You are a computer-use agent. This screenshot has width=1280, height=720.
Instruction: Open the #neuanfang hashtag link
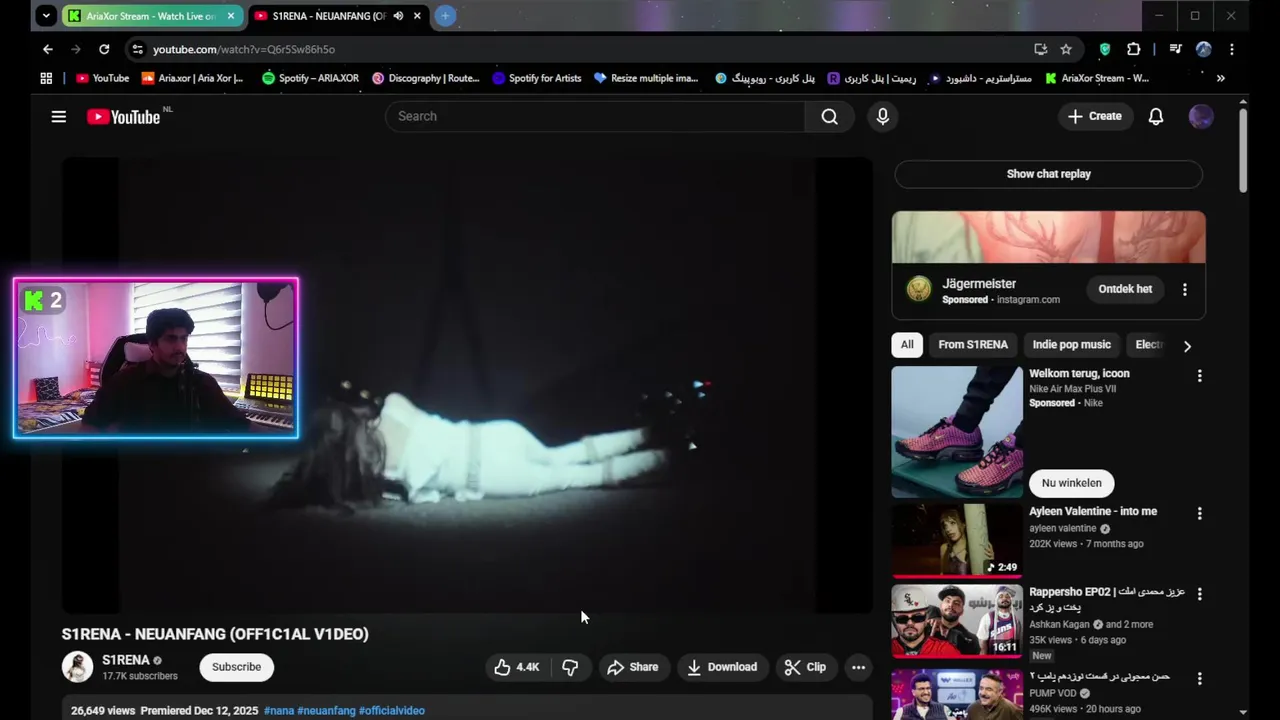coord(326,711)
